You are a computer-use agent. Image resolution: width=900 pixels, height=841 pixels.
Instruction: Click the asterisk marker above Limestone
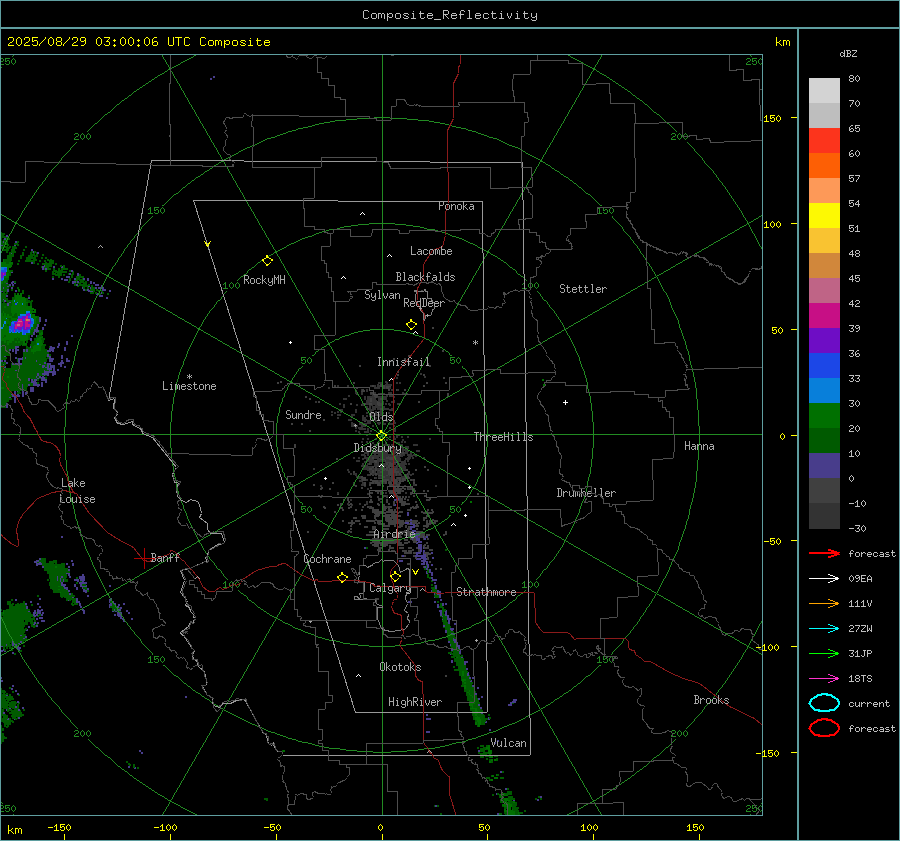(x=189, y=377)
